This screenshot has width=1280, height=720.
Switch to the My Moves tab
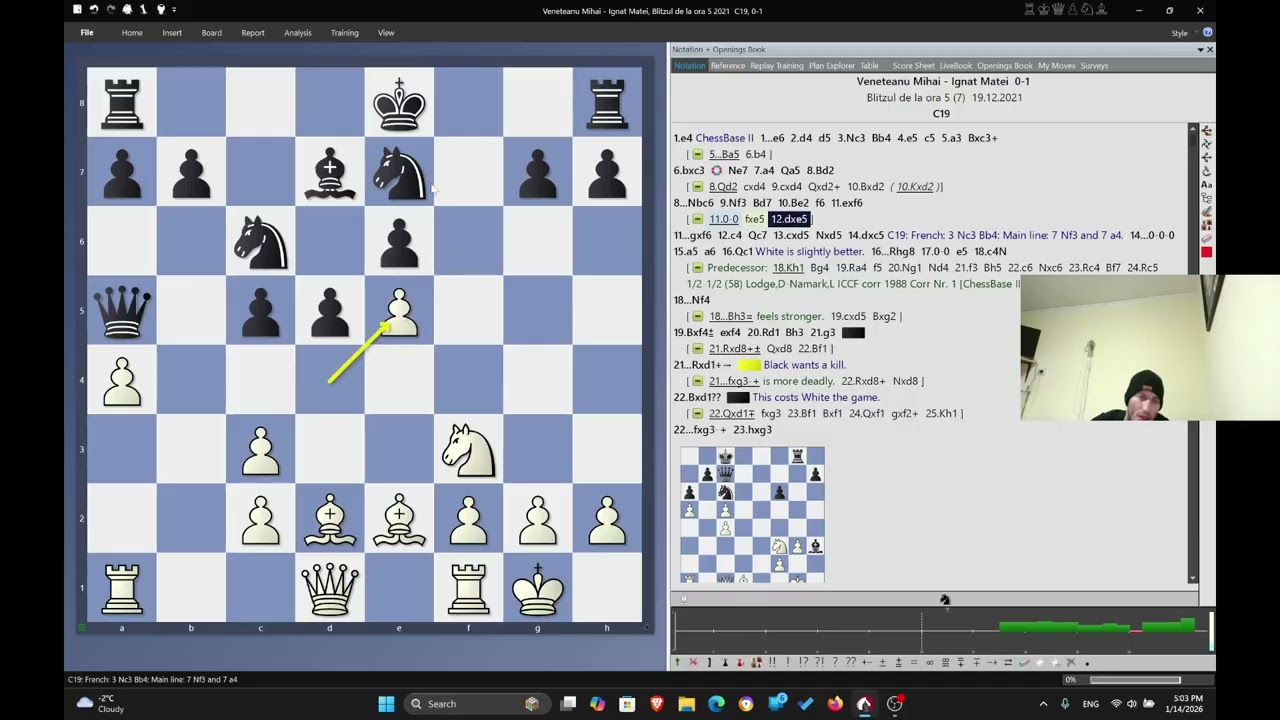(x=1057, y=66)
